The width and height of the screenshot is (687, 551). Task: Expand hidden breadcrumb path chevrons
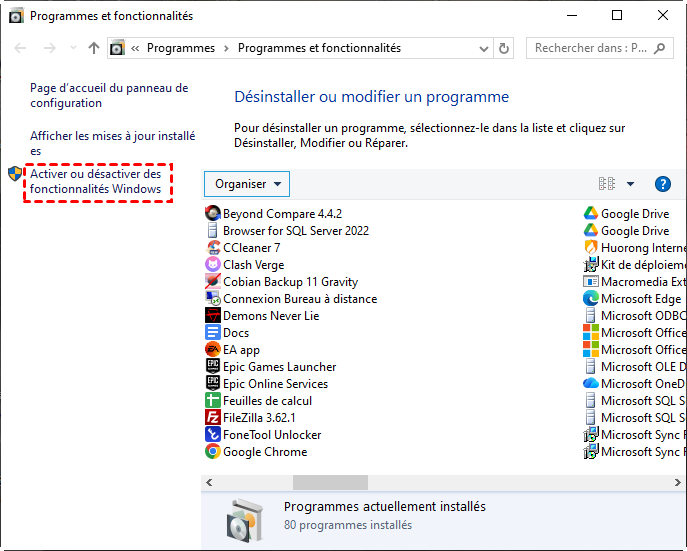tap(135, 48)
